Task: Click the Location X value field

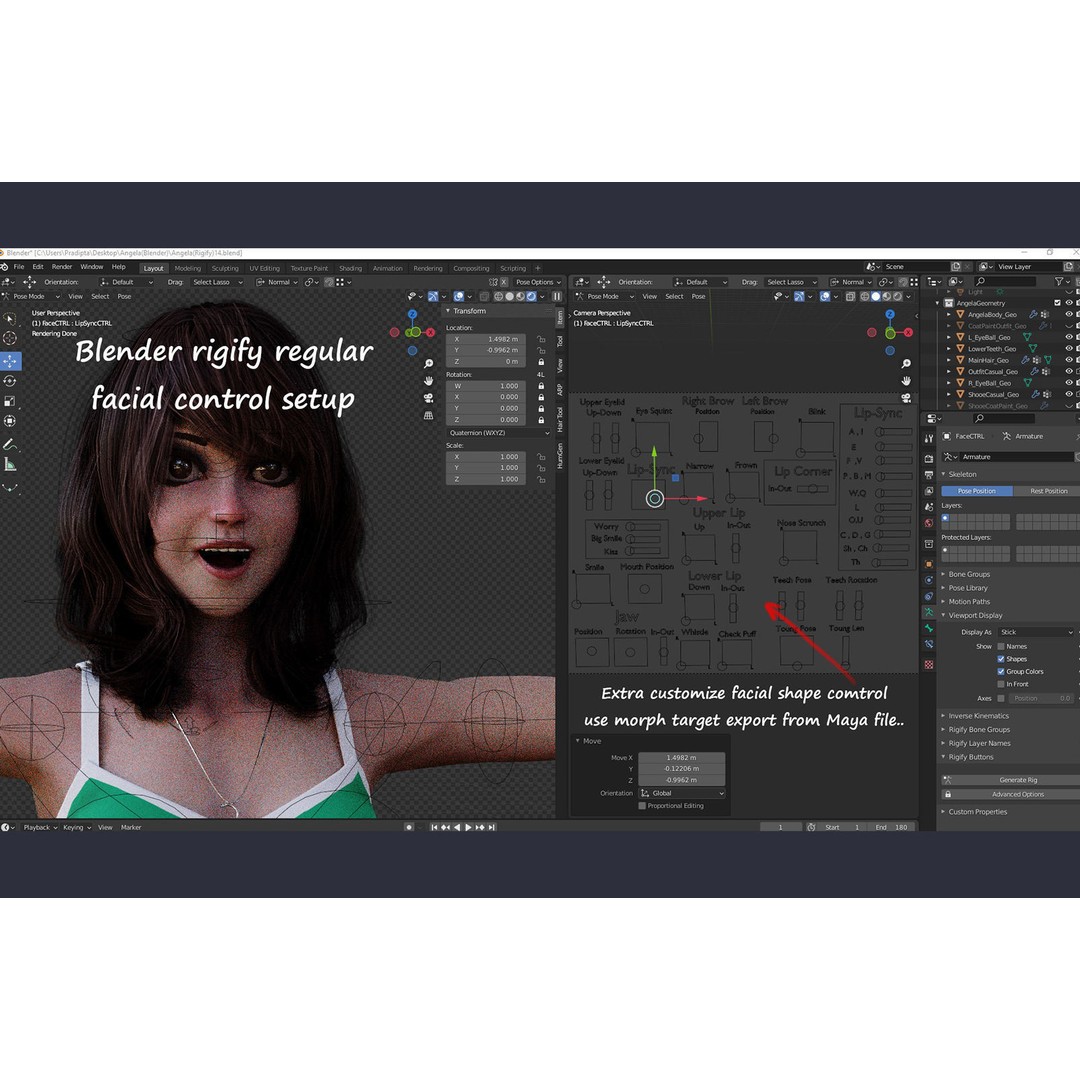Action: 486,340
